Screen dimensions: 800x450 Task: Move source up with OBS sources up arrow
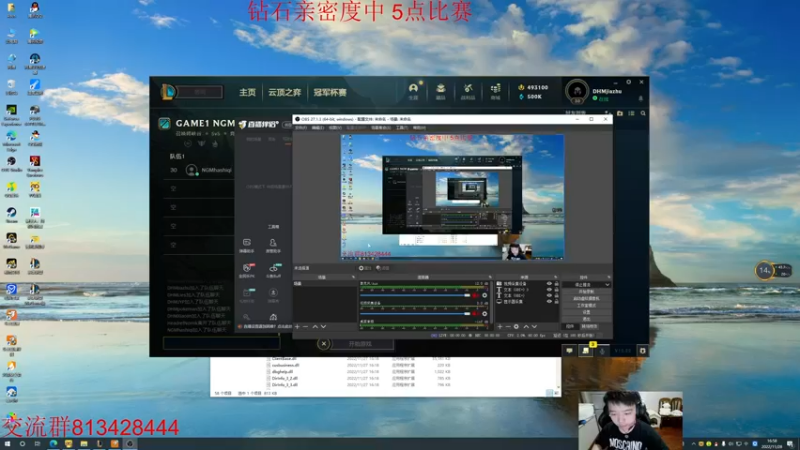pos(526,327)
